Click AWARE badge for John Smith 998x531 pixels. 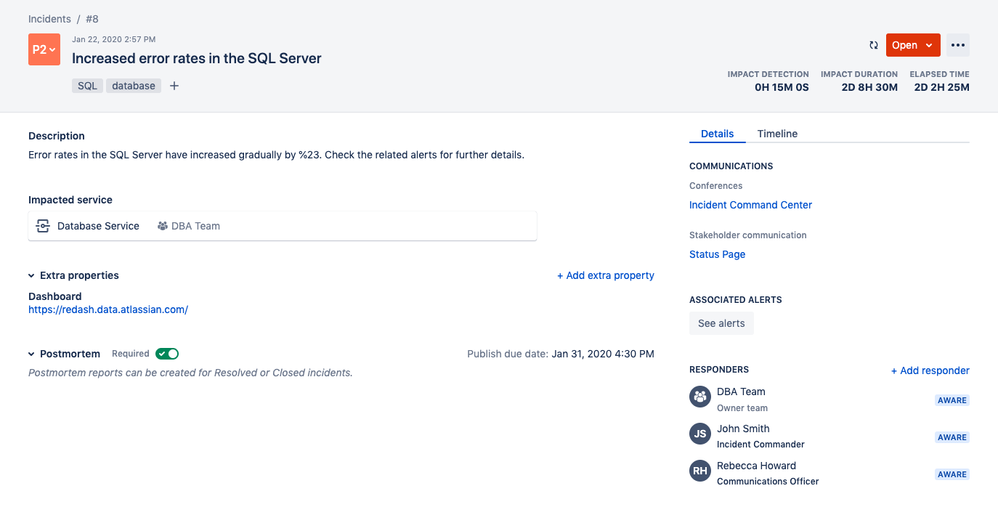pos(952,437)
